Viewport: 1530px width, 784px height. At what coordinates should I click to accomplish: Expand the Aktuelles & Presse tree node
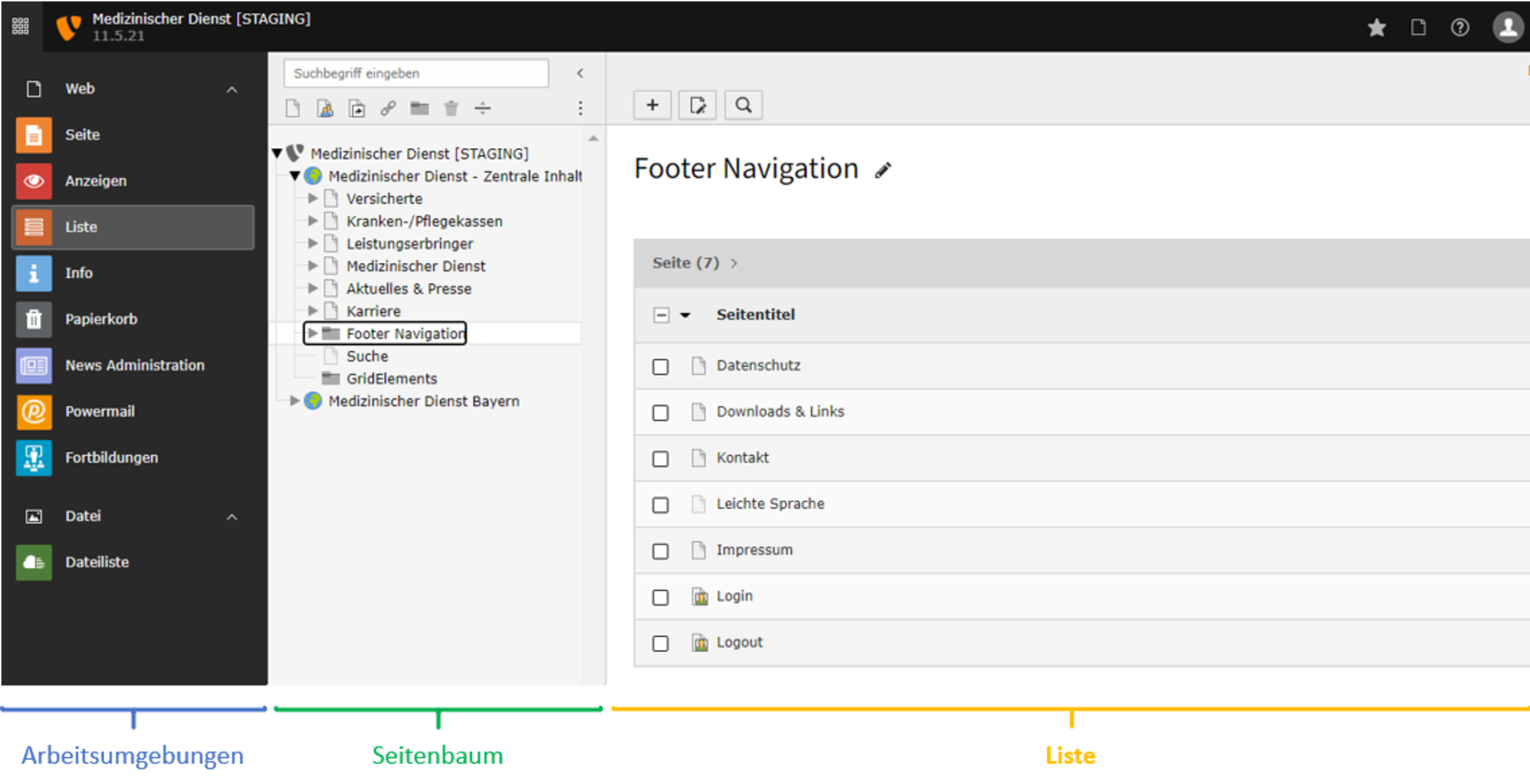point(313,289)
